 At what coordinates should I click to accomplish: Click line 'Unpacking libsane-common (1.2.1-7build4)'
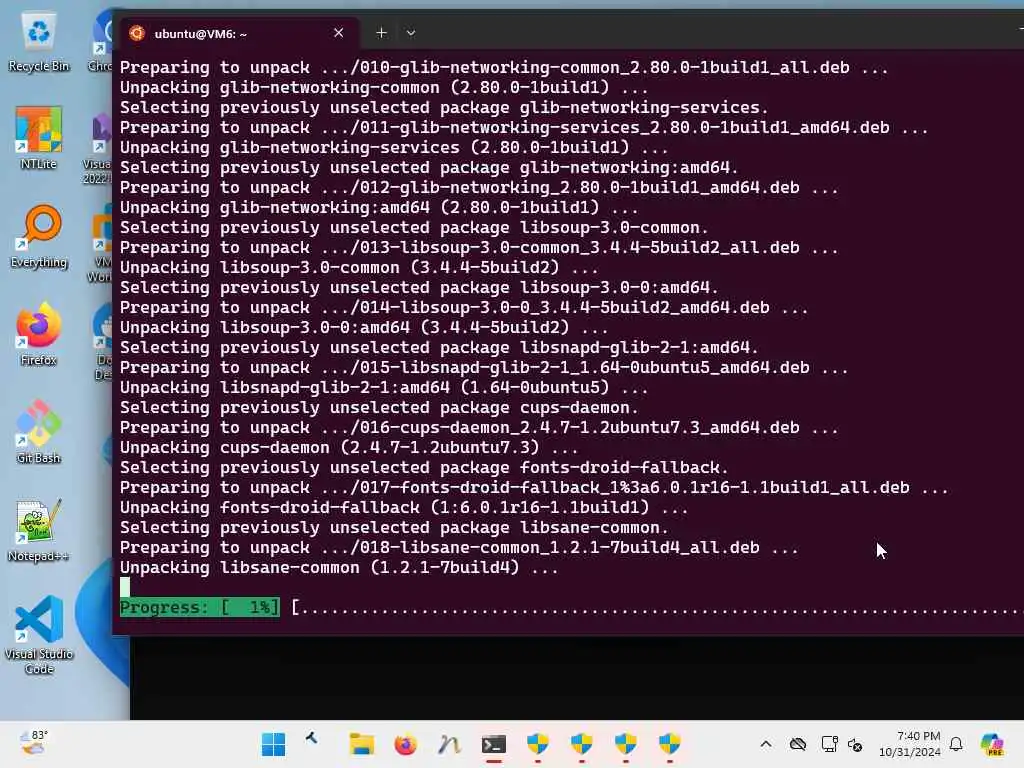point(339,568)
